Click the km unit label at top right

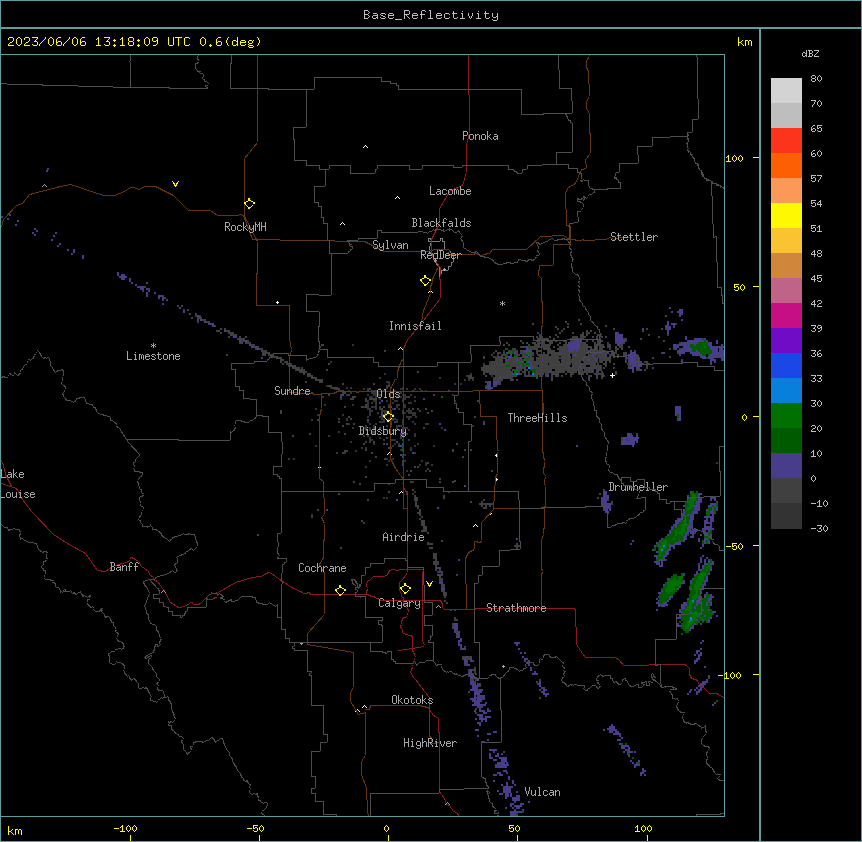coord(744,42)
